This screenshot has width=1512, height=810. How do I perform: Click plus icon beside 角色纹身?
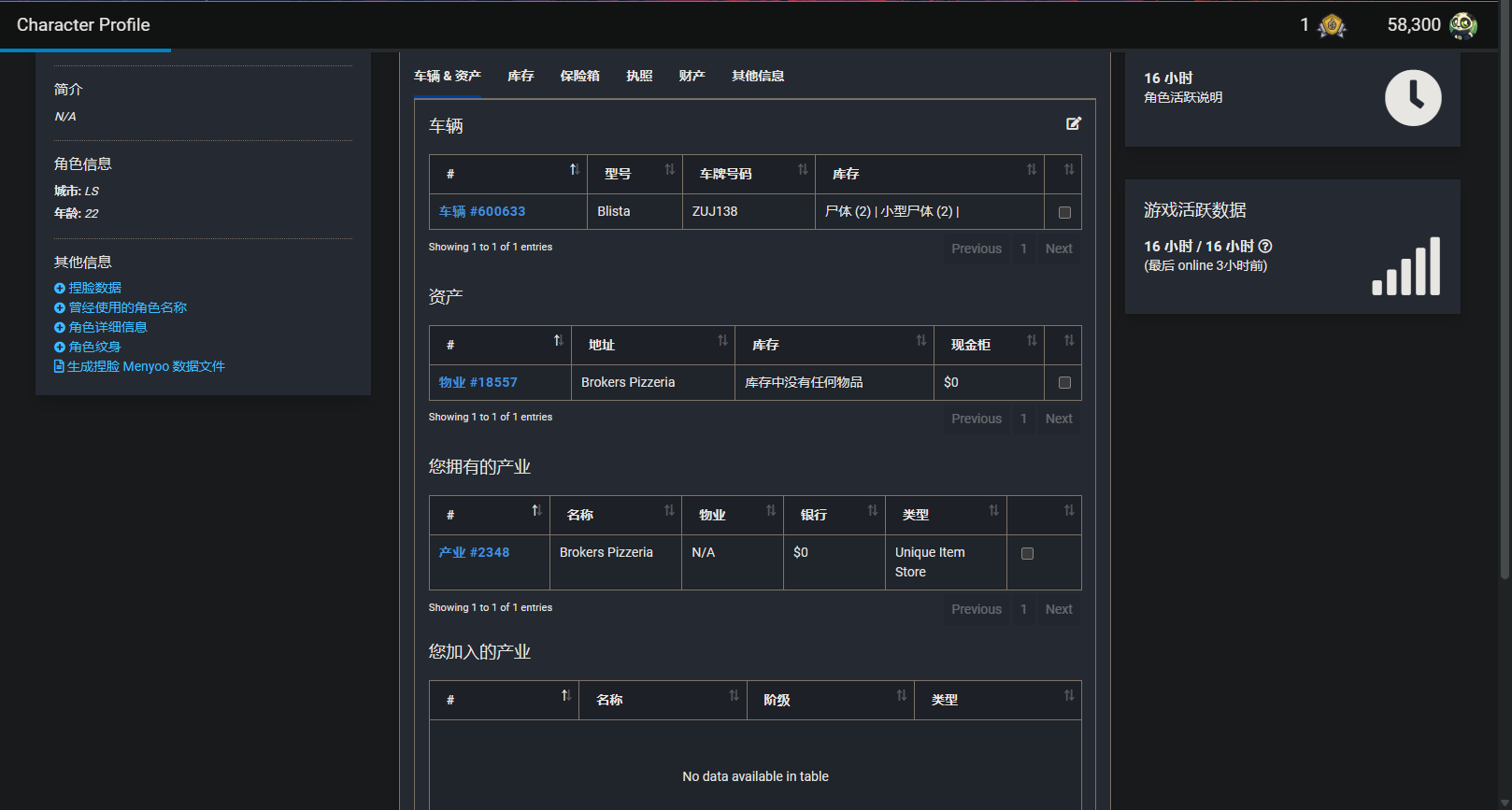pos(60,348)
